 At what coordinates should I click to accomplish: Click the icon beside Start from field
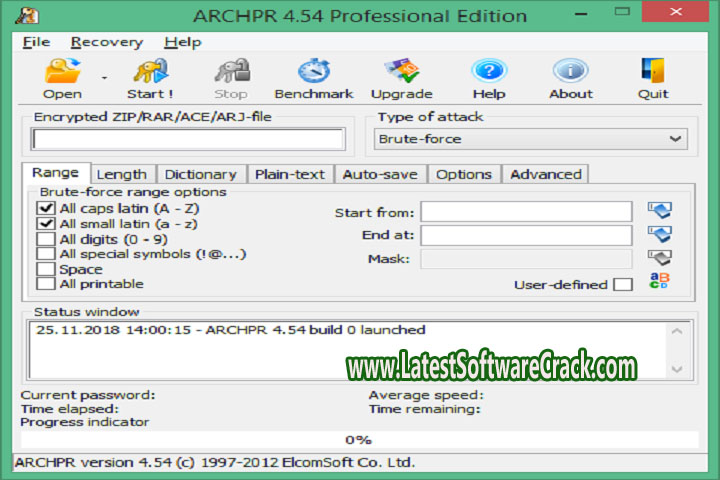pos(659,211)
